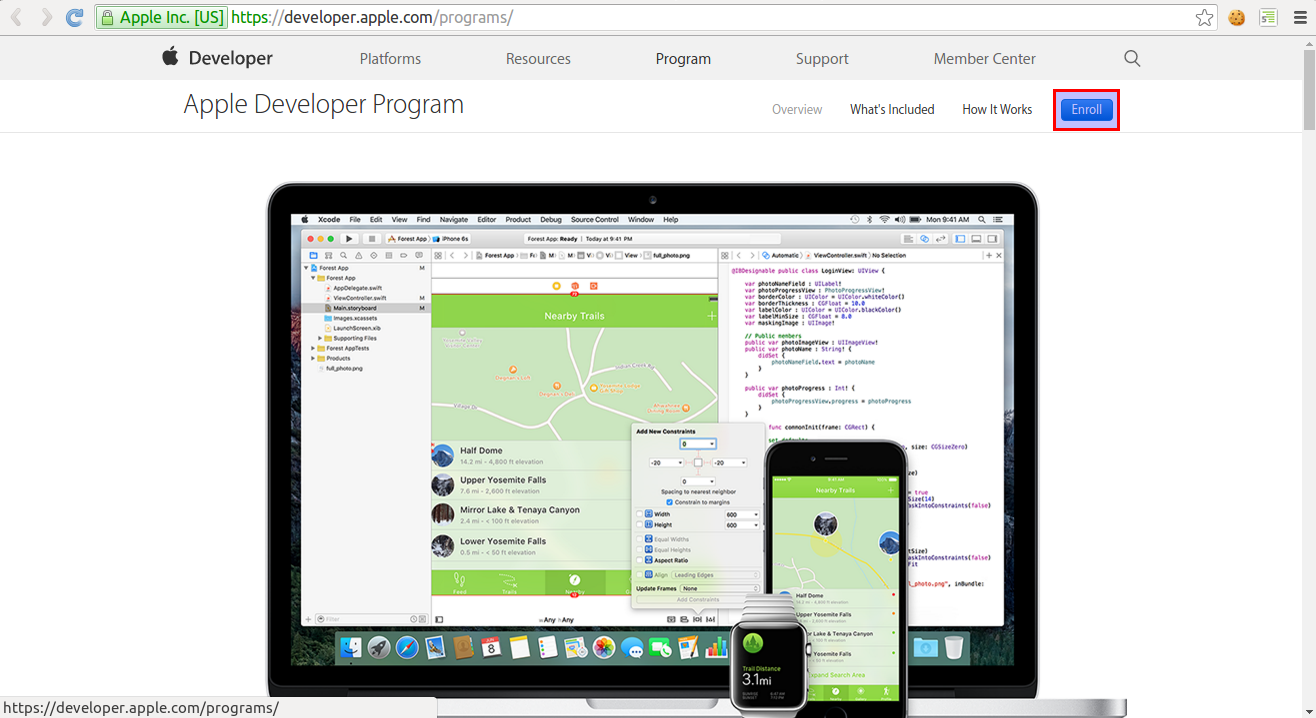Open the Support navigation item
1316x718 pixels.
pos(822,59)
